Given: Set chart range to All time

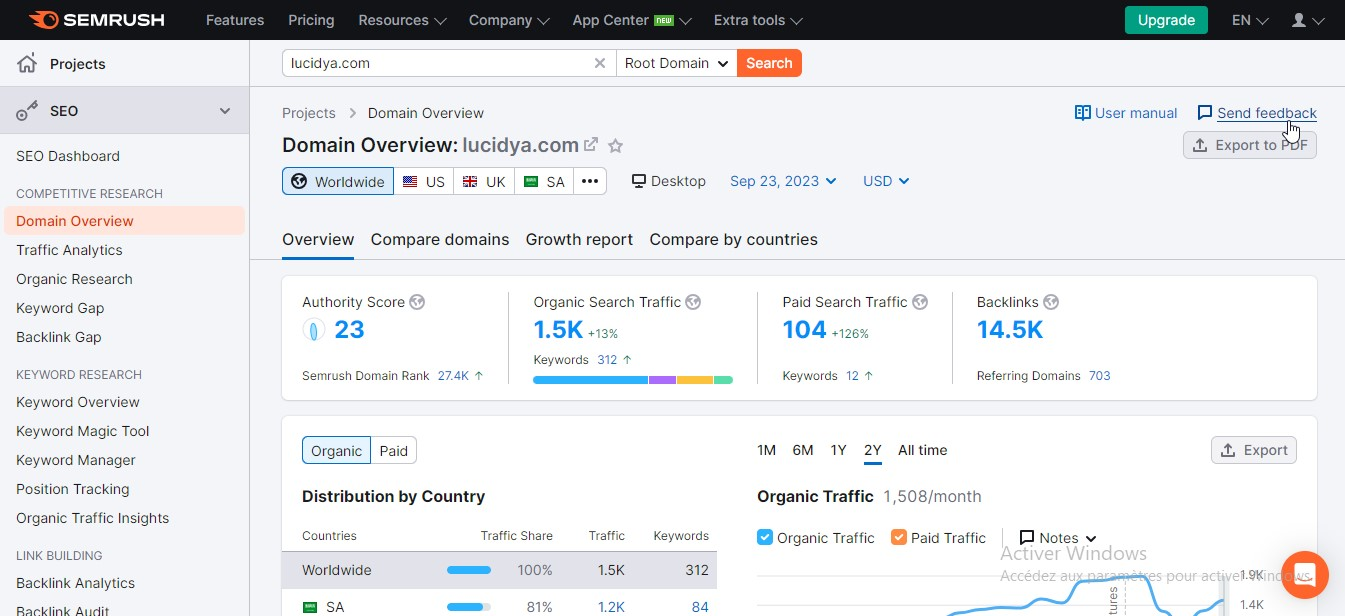Looking at the screenshot, I should tap(922, 450).
